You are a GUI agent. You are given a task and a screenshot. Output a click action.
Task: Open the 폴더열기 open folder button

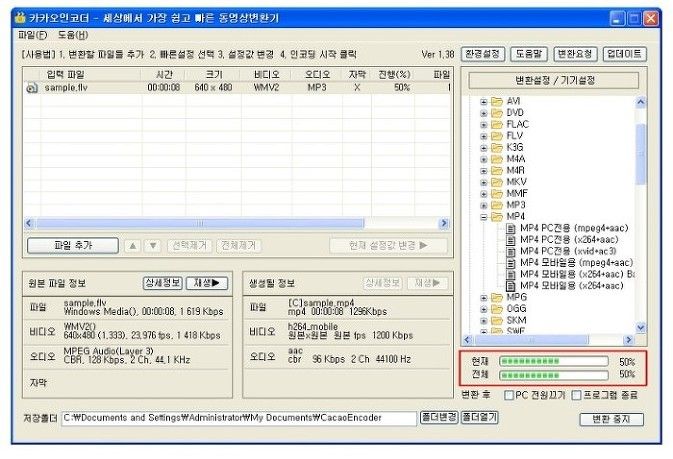tap(479, 417)
